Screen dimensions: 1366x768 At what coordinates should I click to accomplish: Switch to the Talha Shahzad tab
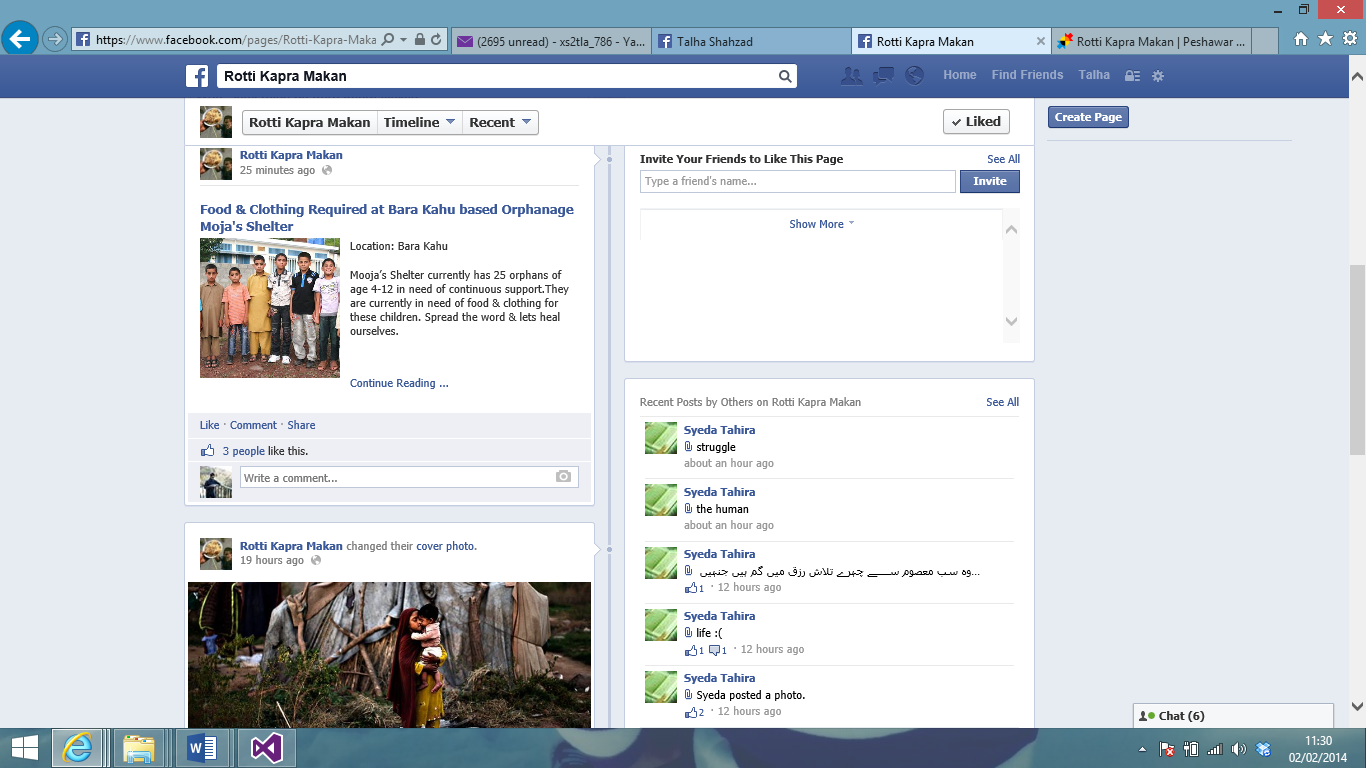coord(752,41)
